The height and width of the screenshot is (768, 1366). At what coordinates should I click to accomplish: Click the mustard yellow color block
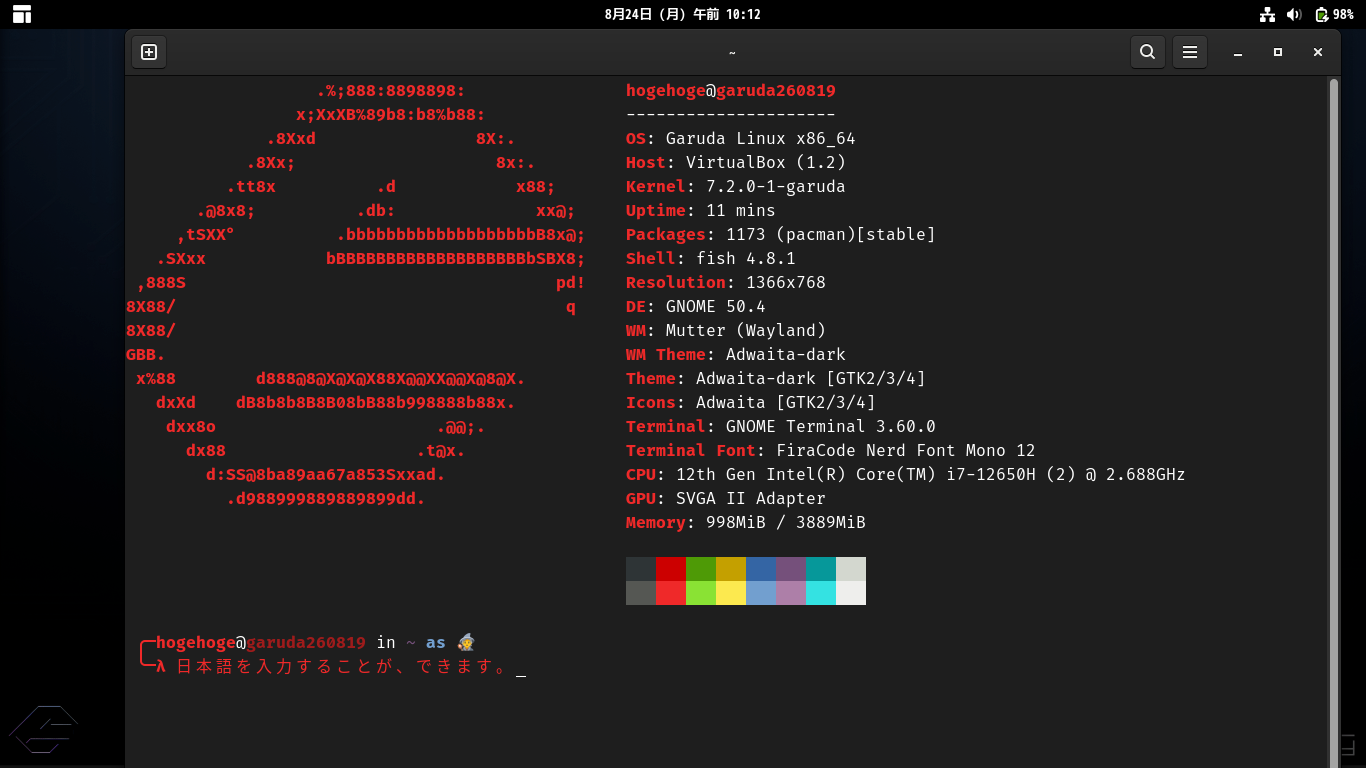coord(731,569)
